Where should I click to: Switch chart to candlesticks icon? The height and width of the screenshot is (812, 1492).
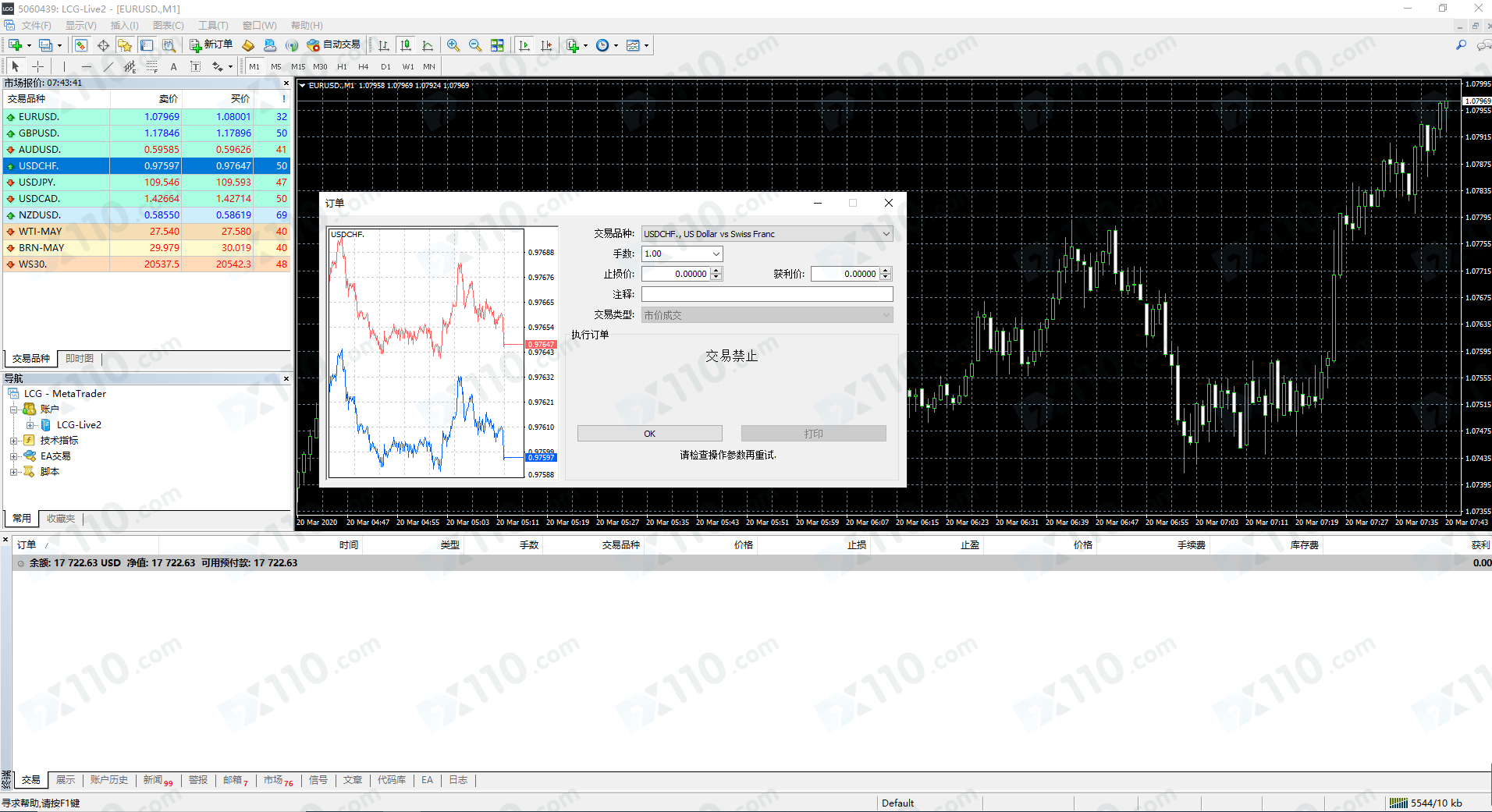pyautogui.click(x=405, y=45)
